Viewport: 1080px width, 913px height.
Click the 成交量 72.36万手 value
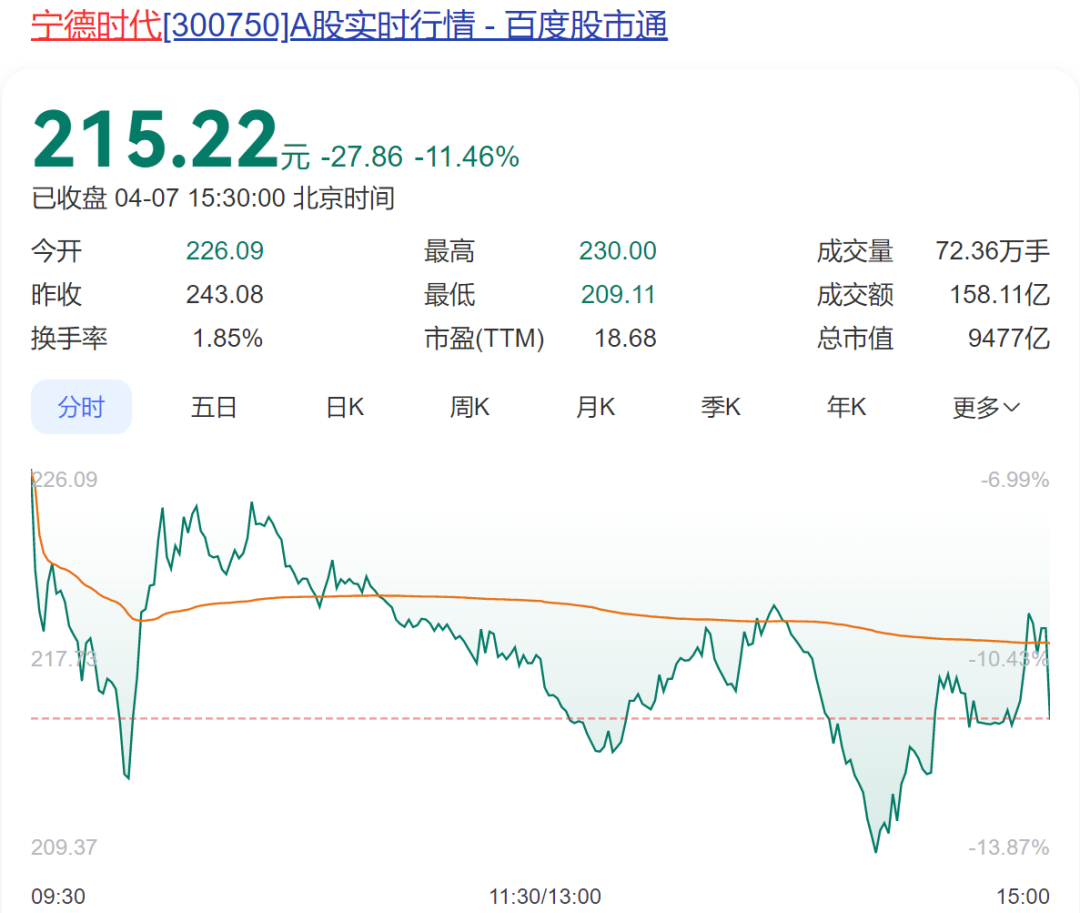[994, 251]
